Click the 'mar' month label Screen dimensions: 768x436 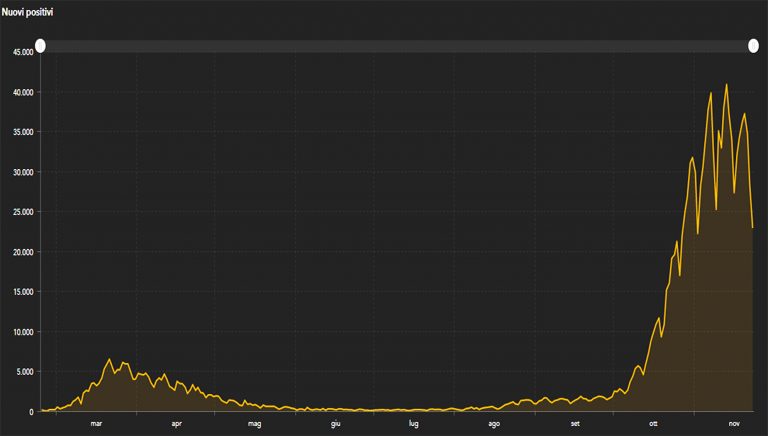tap(96, 423)
